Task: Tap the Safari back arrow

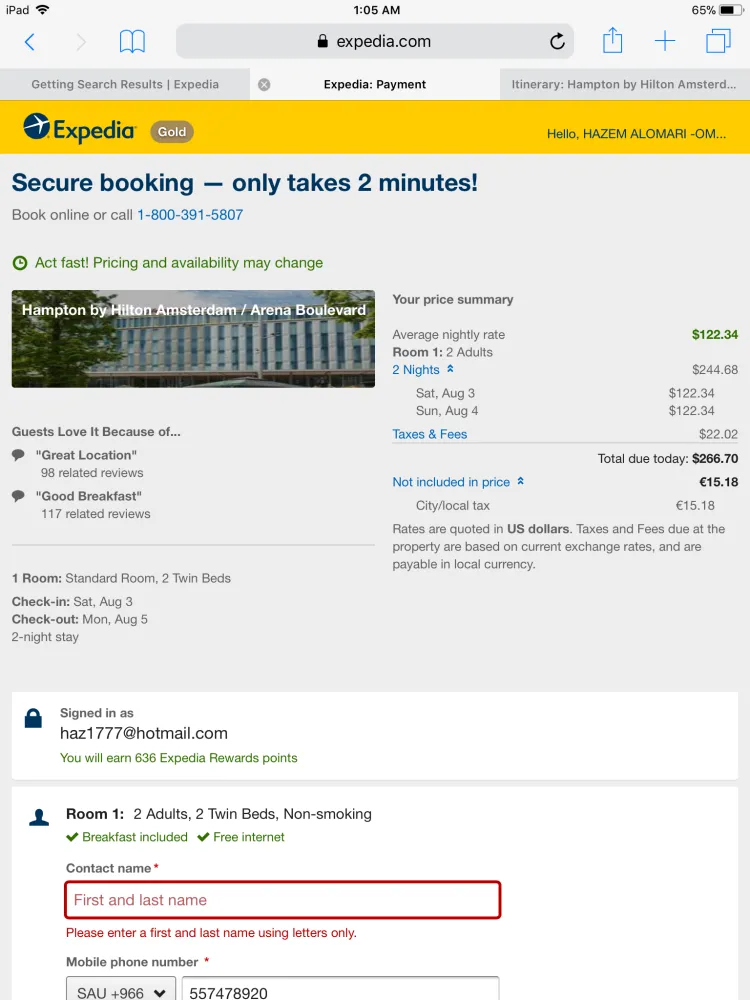Action: click(30, 41)
